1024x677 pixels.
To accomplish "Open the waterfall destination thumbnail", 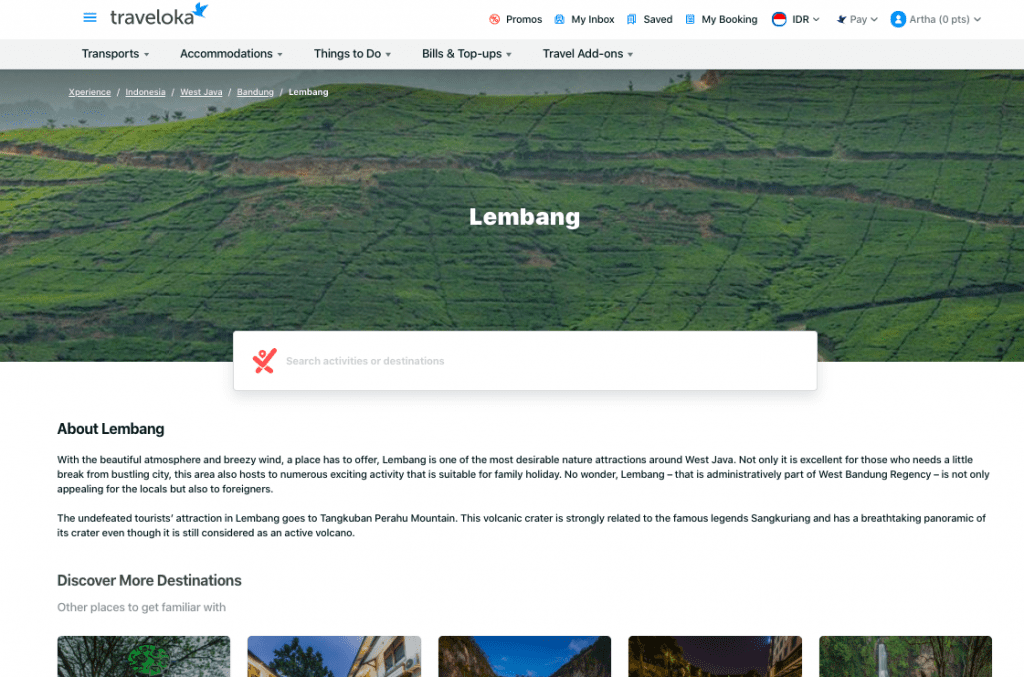I will tap(905, 656).
